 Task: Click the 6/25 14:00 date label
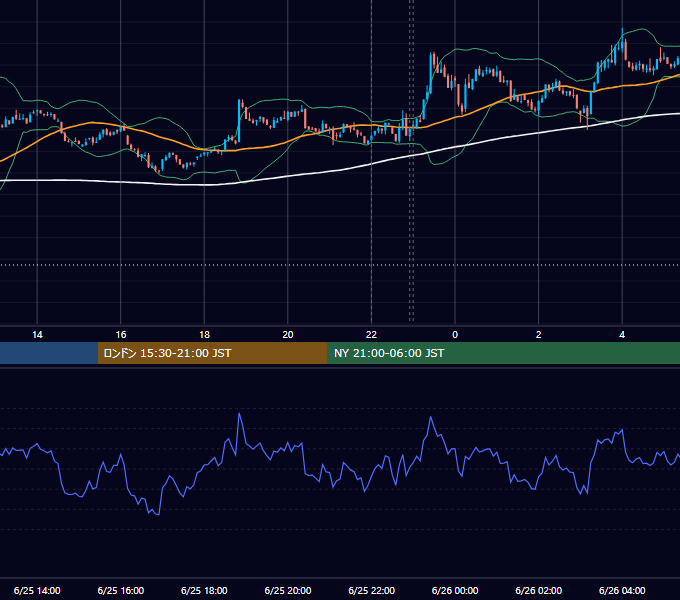pyautogui.click(x=37, y=590)
